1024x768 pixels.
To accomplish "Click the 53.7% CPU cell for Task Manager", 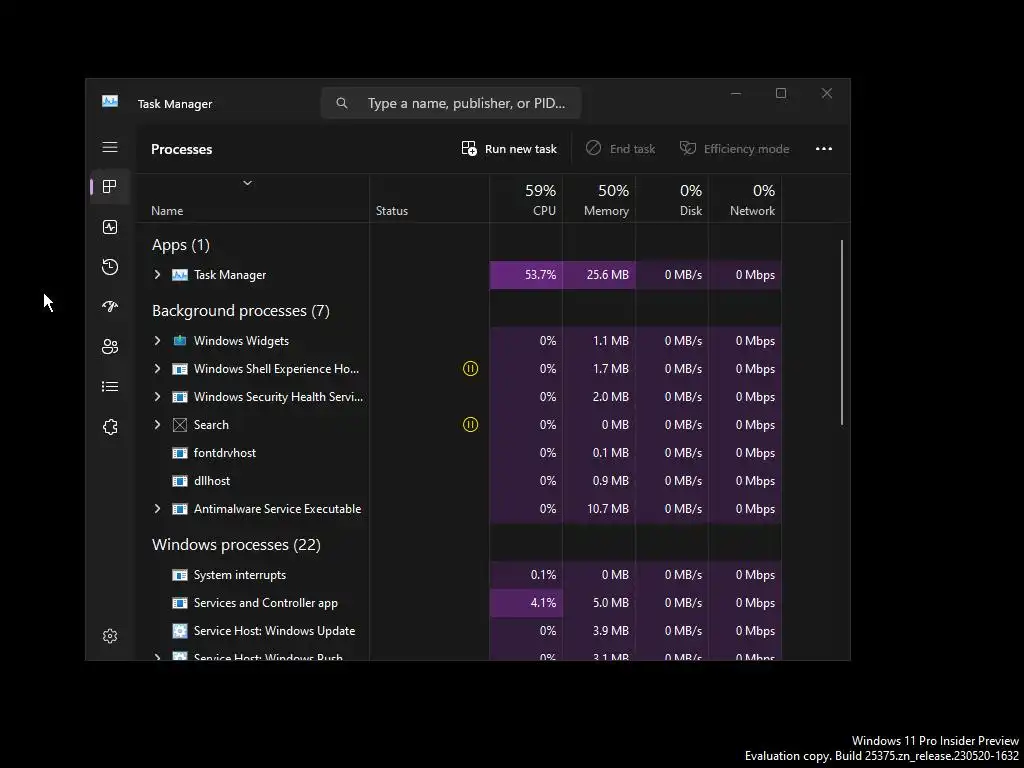I will coord(526,275).
